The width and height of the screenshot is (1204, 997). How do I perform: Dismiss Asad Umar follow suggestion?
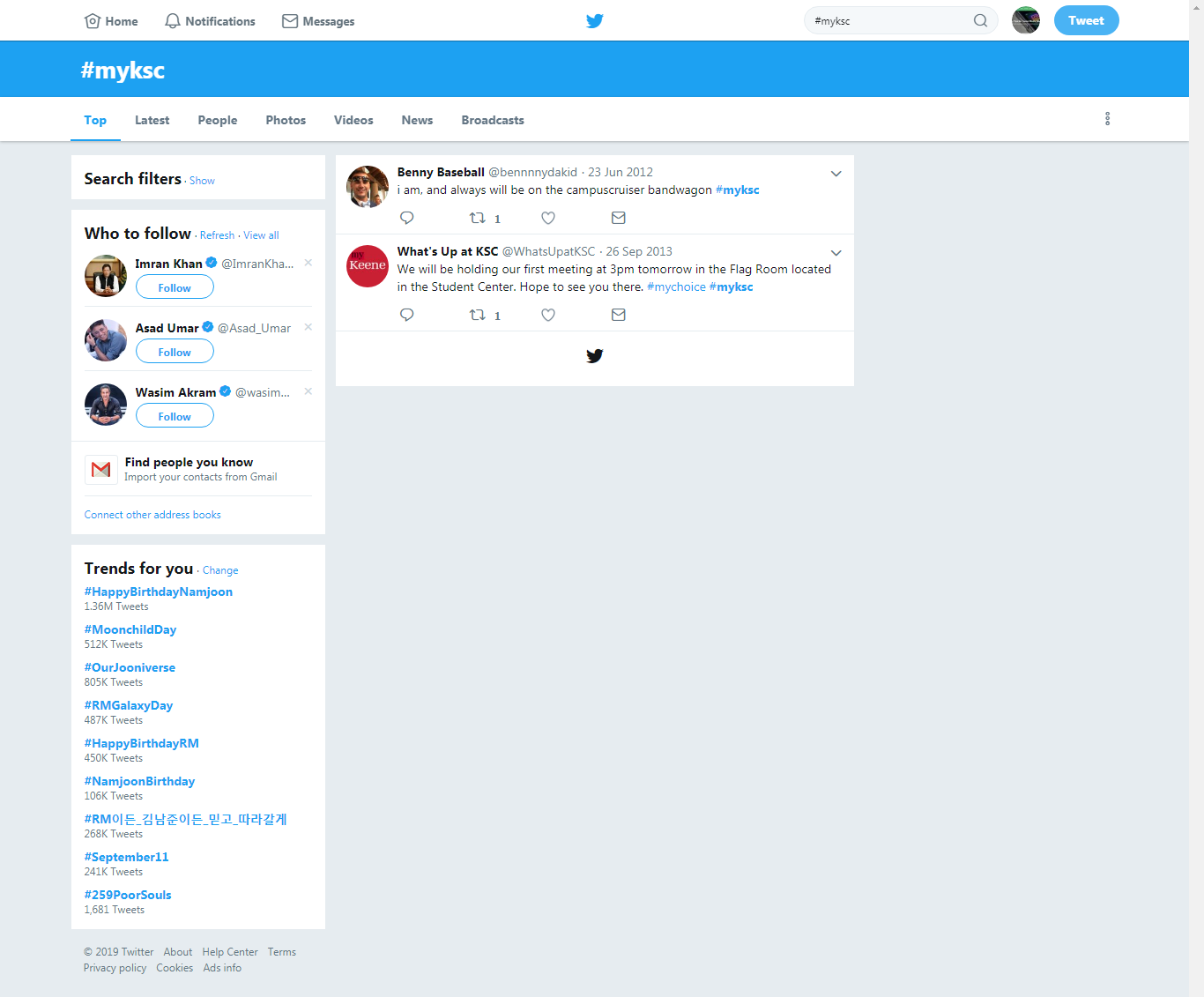pos(308,327)
